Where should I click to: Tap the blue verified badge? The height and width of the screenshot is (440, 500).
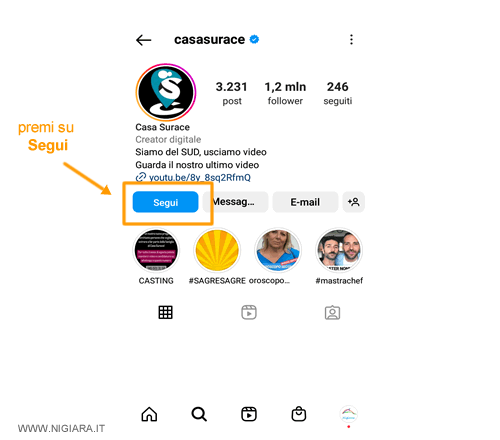(254, 39)
